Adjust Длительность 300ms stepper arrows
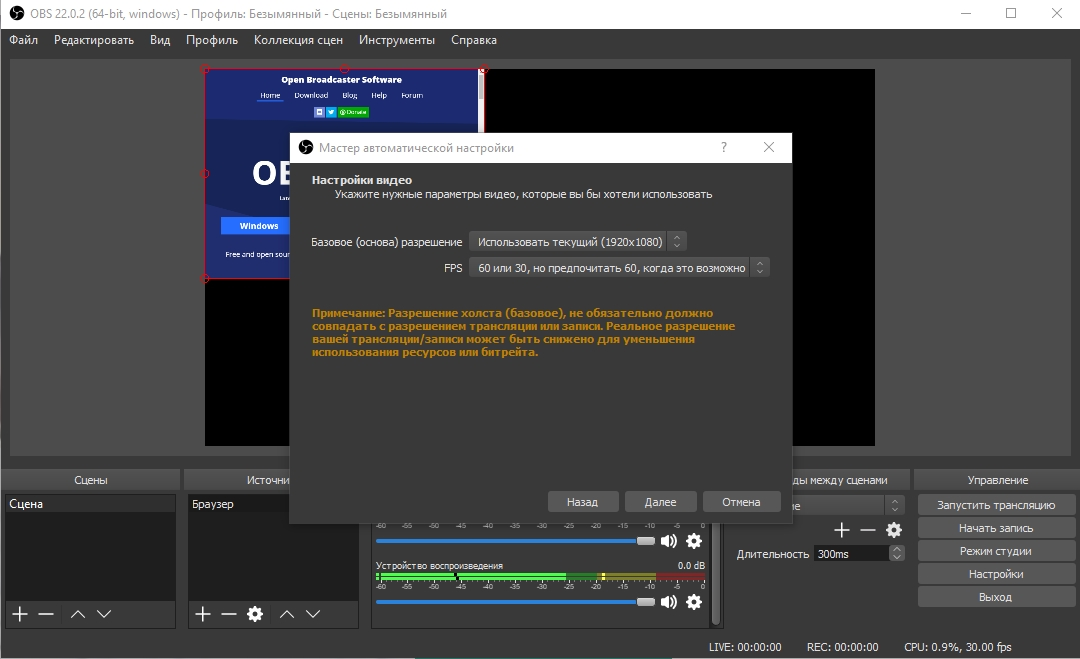The height and width of the screenshot is (659, 1080). 897,554
